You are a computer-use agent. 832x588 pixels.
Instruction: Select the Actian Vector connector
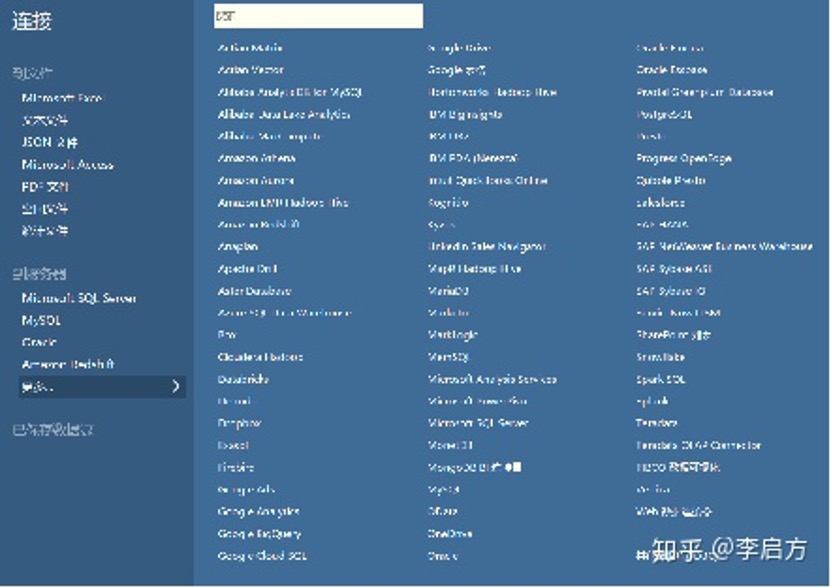[250, 70]
